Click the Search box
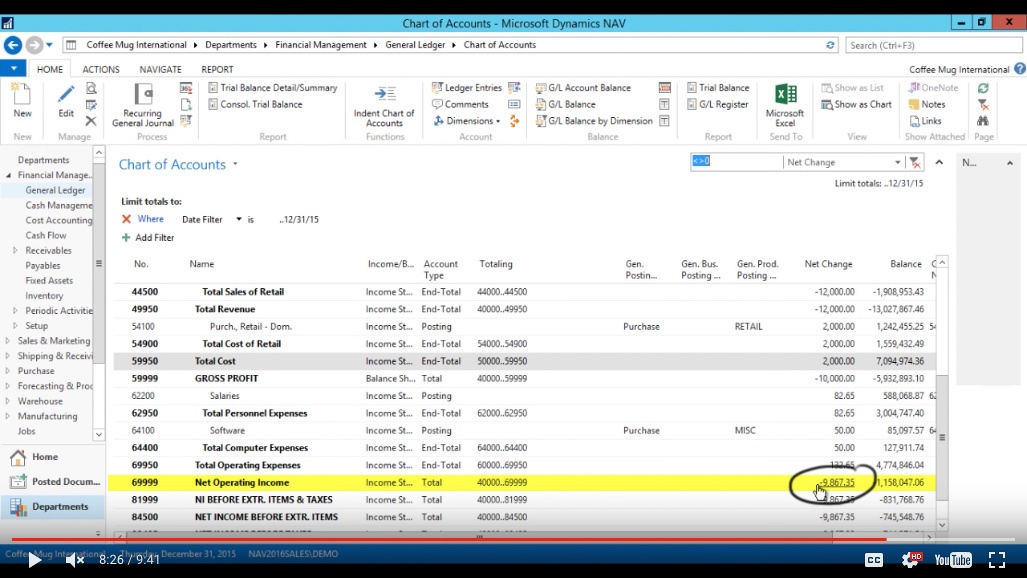Viewport: 1027px width, 578px height. tap(933, 45)
